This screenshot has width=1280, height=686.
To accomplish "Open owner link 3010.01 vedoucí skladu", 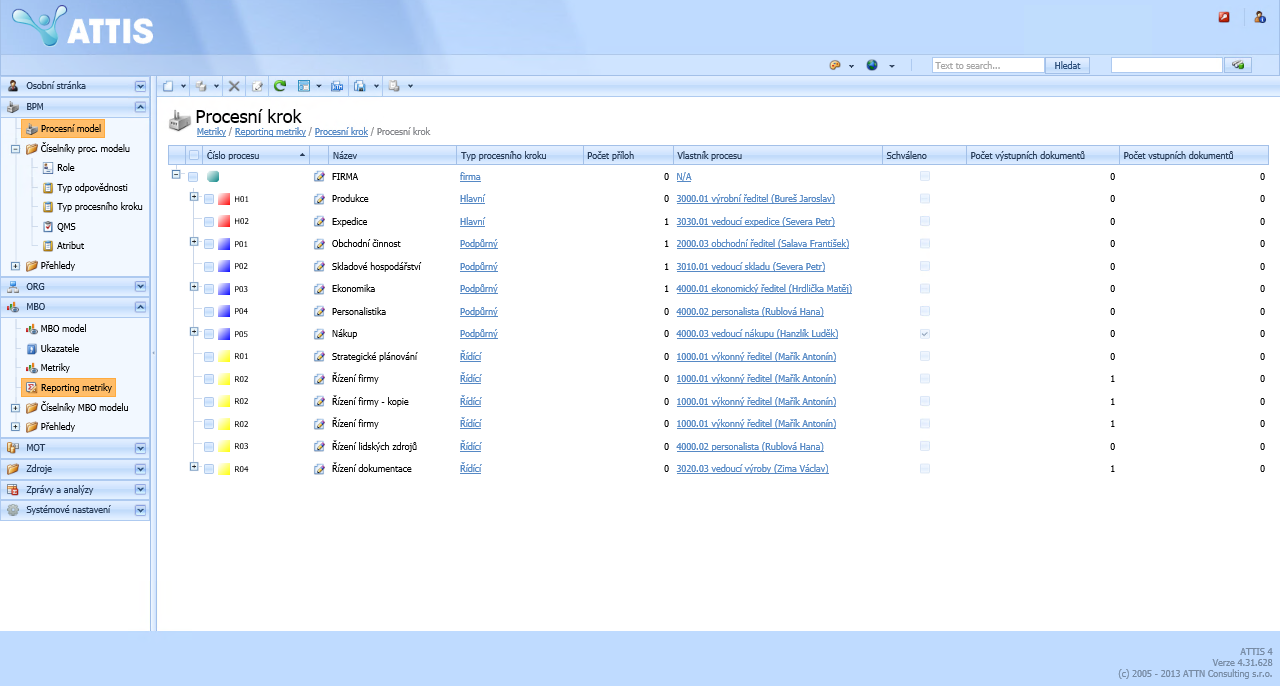I will (x=750, y=267).
